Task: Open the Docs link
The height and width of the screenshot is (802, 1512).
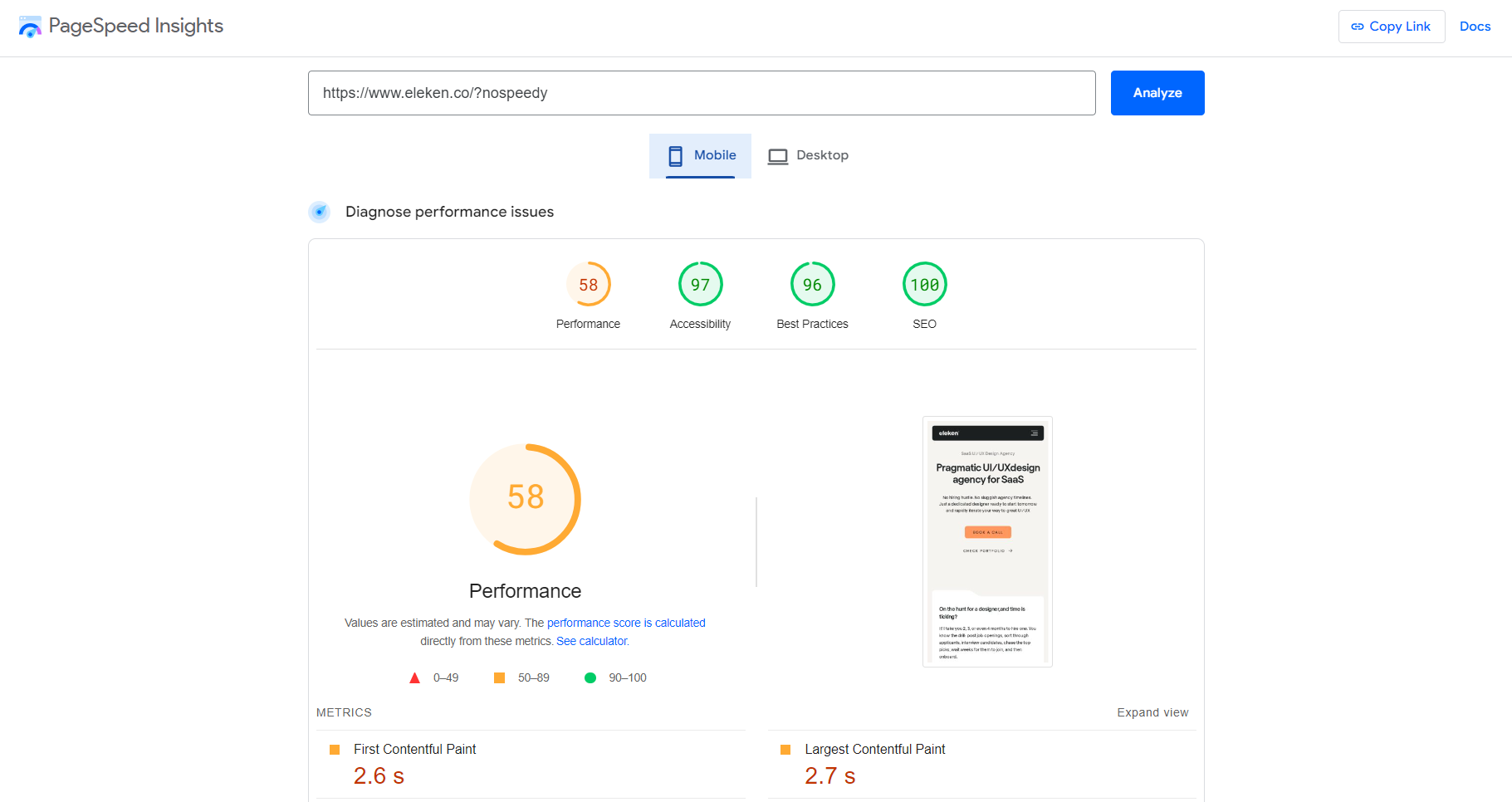Action: tap(1475, 27)
